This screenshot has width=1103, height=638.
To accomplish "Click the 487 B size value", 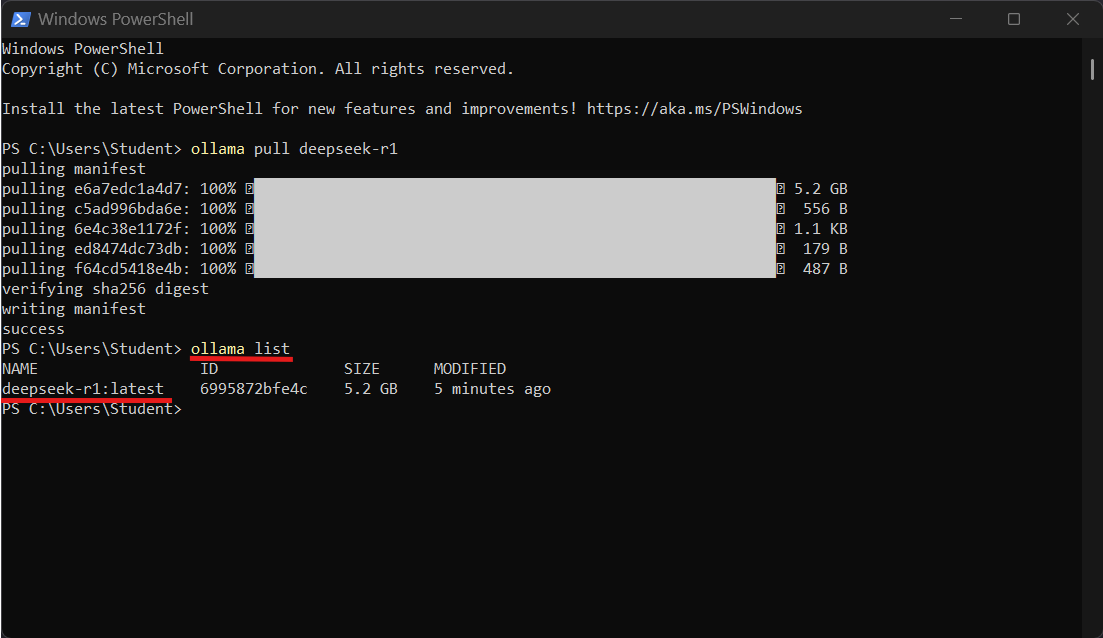I will [x=825, y=269].
